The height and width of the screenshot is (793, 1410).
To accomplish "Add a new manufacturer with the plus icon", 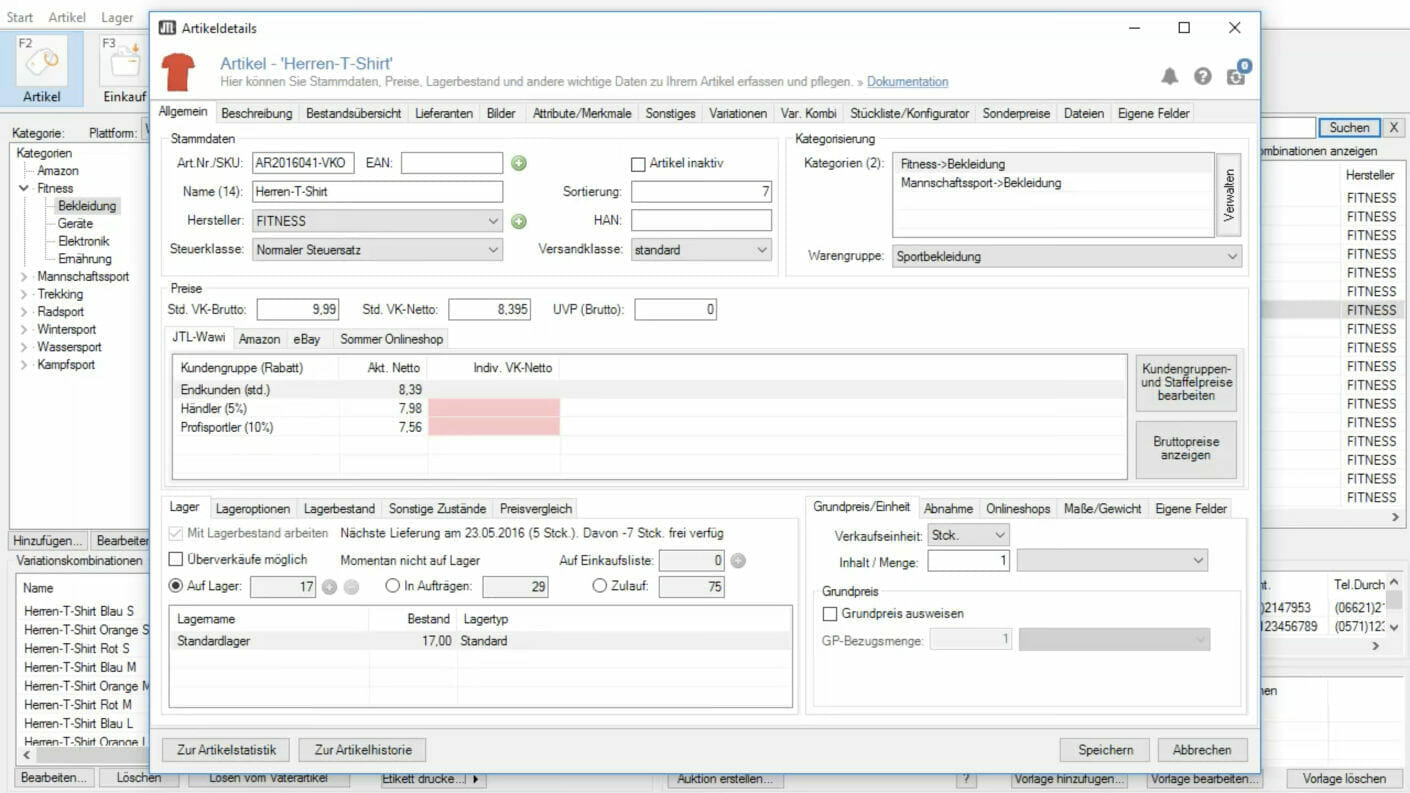I will (x=518, y=220).
